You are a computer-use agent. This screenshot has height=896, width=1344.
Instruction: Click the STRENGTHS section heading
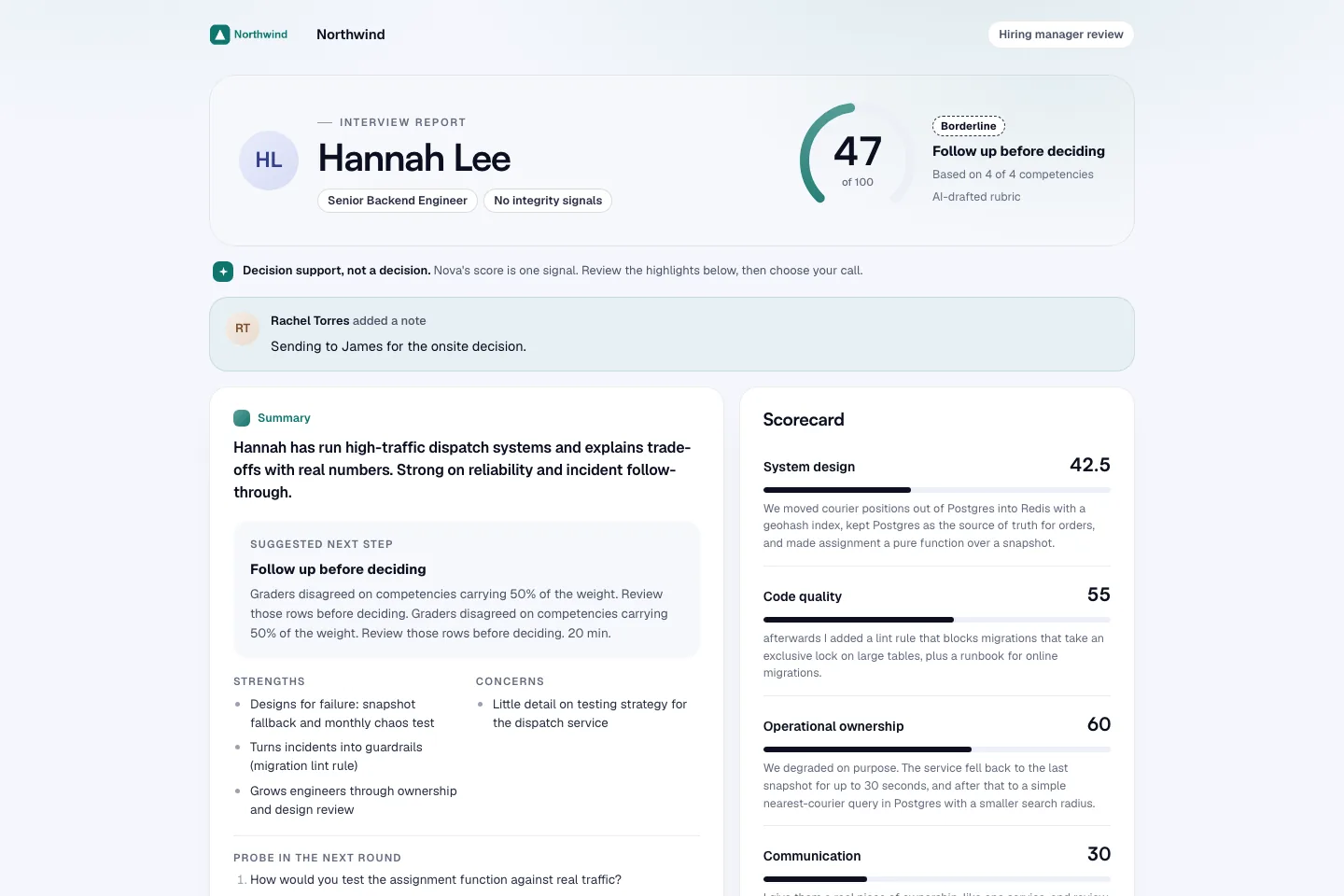tap(269, 681)
